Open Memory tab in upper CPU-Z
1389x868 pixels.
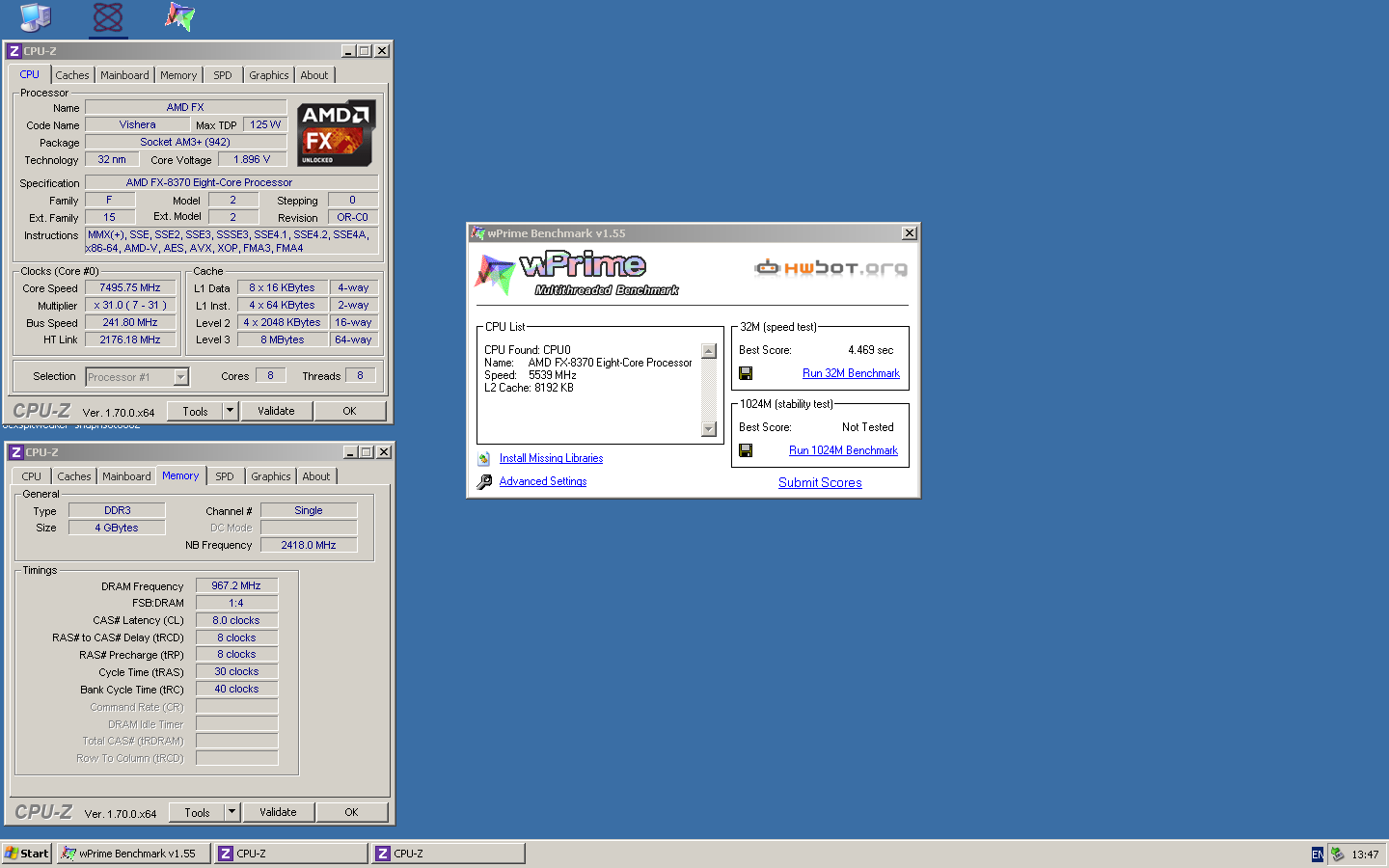(x=178, y=75)
